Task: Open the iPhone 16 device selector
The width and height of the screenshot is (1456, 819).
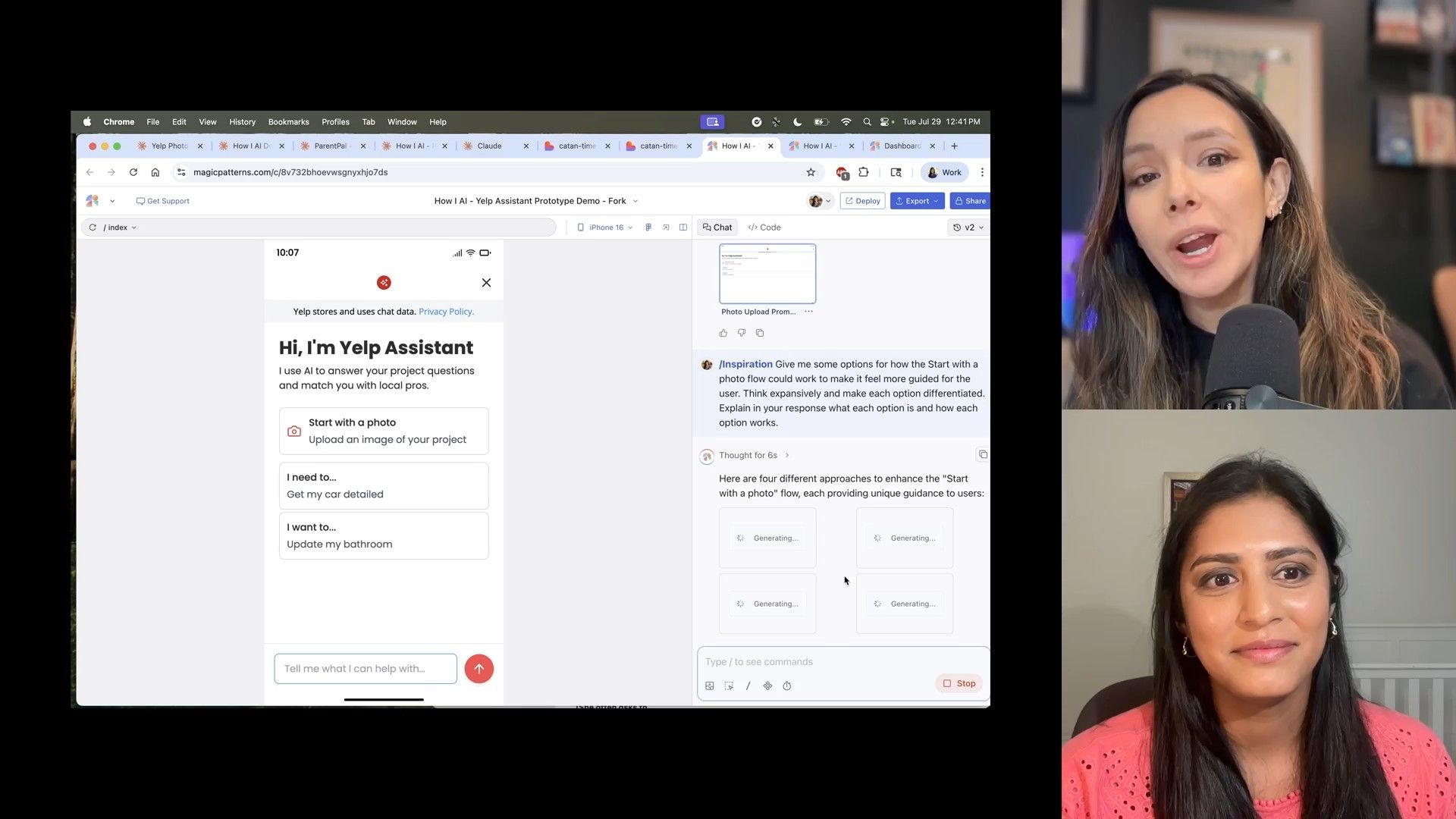Action: click(x=605, y=227)
